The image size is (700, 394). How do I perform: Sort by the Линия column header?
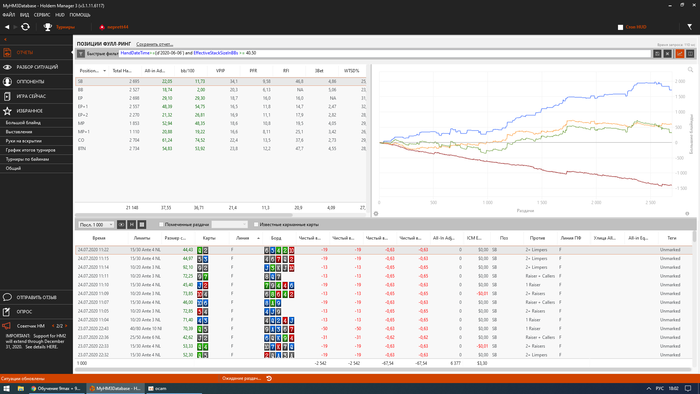242,238
